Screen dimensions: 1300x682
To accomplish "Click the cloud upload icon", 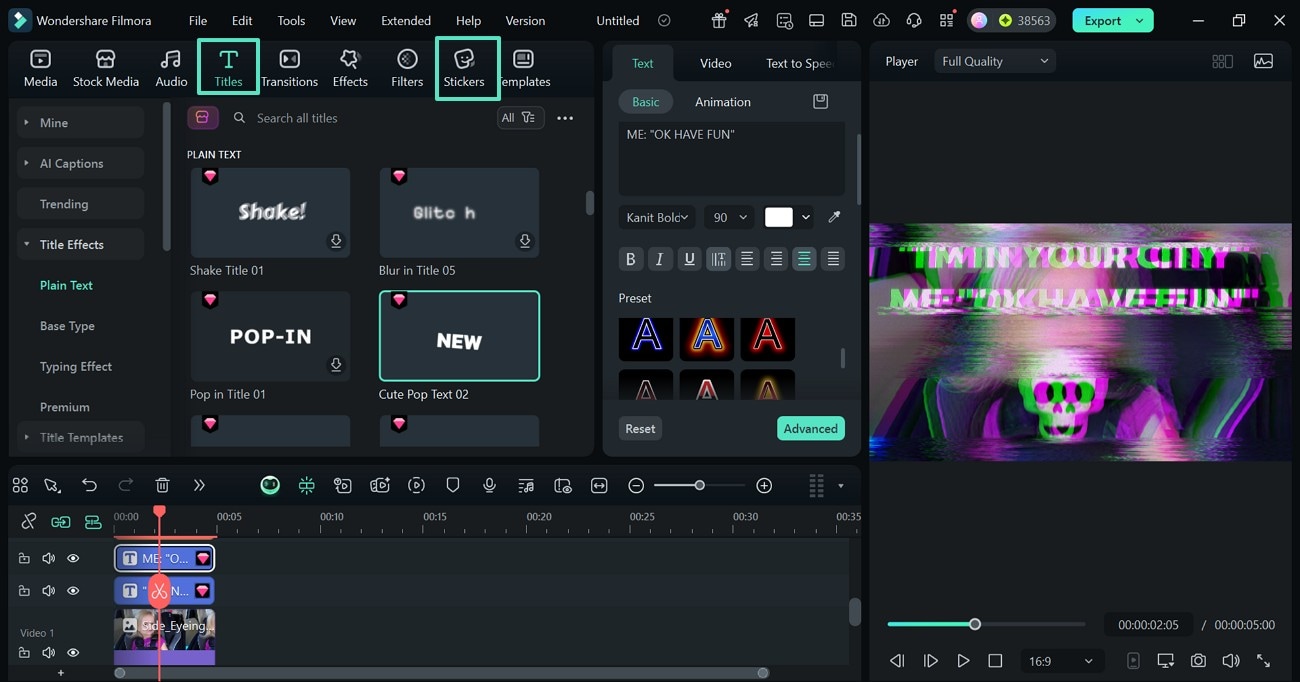I will pyautogui.click(x=881, y=20).
